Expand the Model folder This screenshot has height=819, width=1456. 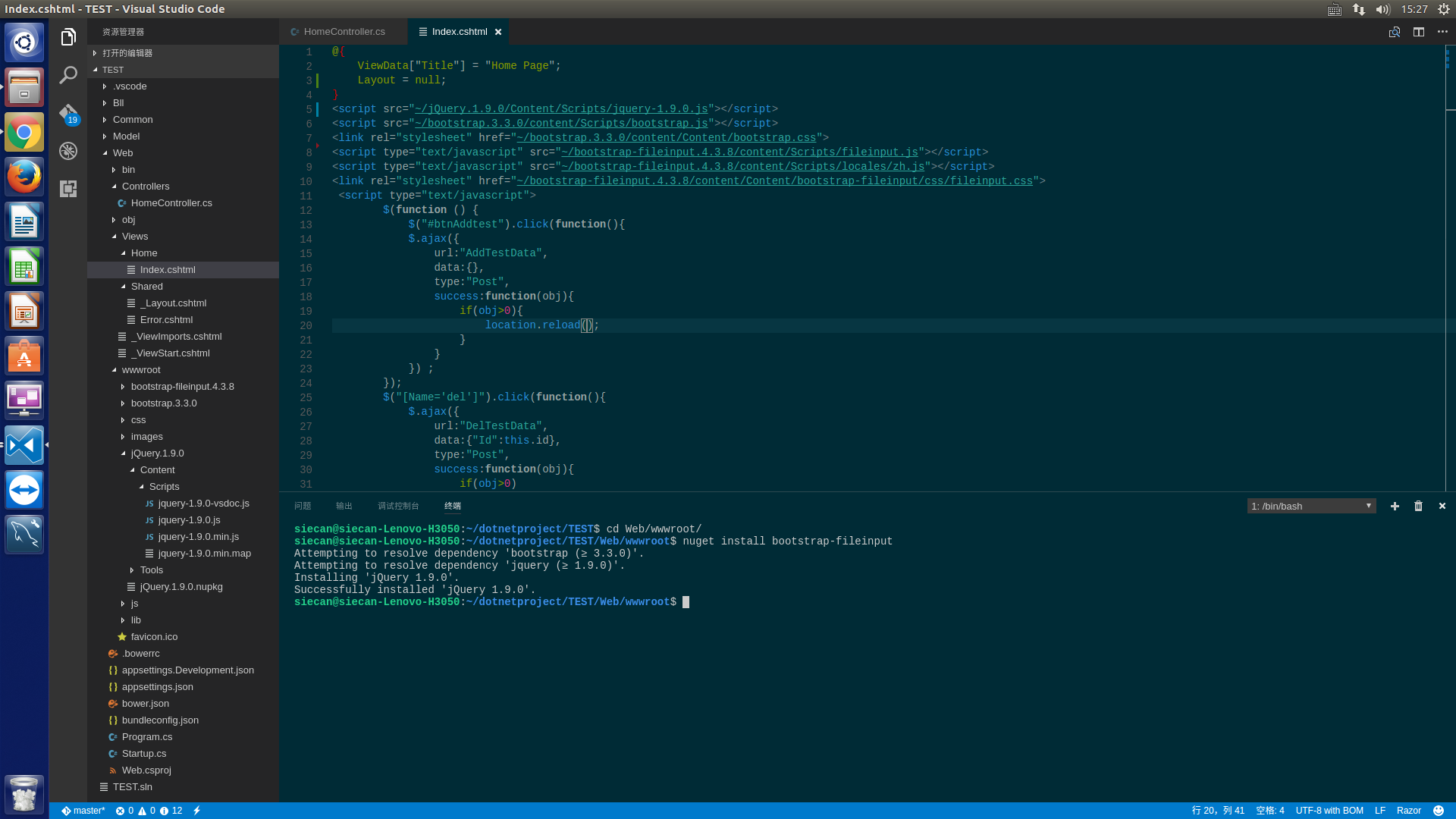point(183,136)
